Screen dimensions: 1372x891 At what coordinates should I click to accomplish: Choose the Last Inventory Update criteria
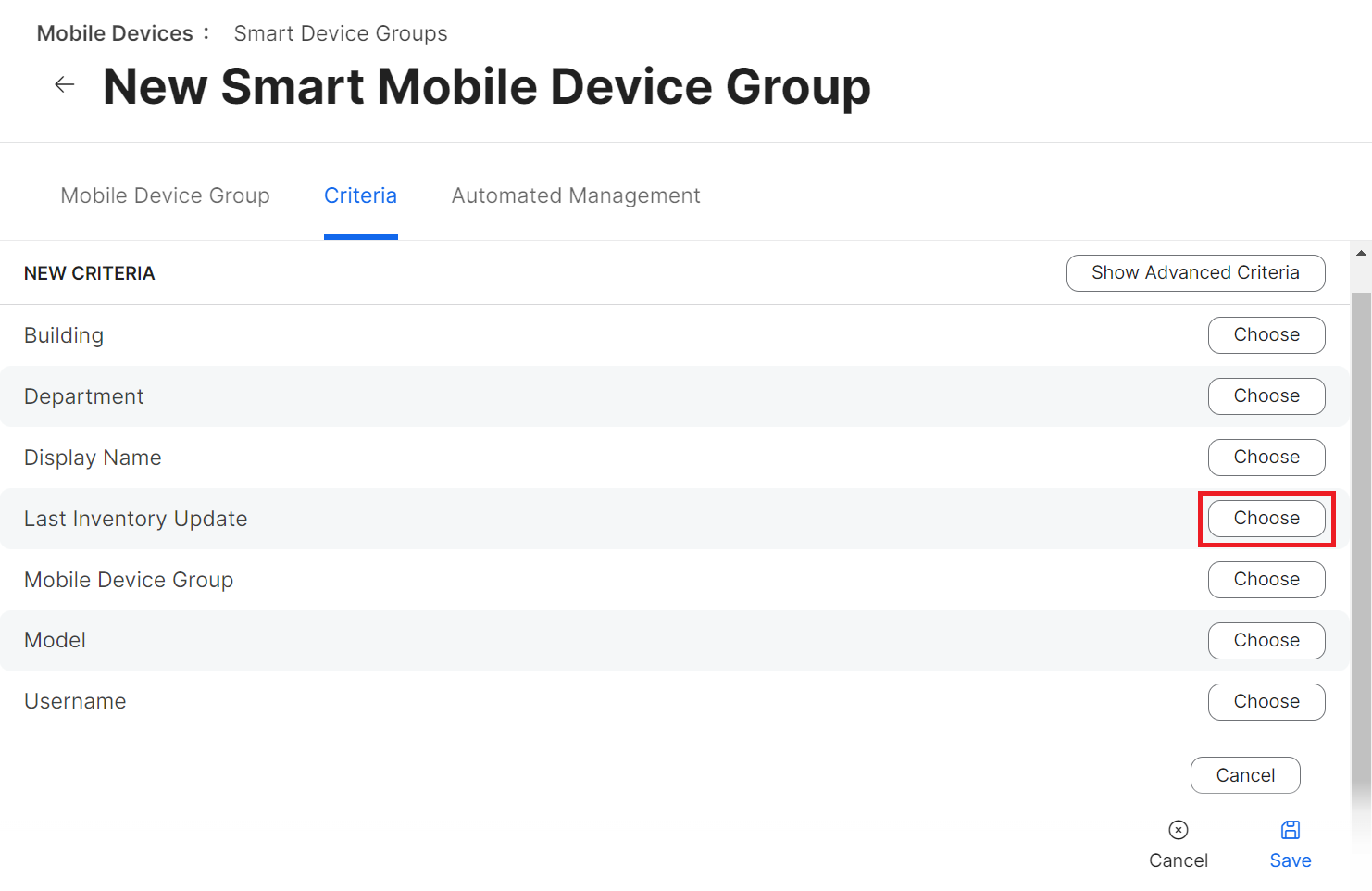[x=1266, y=519]
